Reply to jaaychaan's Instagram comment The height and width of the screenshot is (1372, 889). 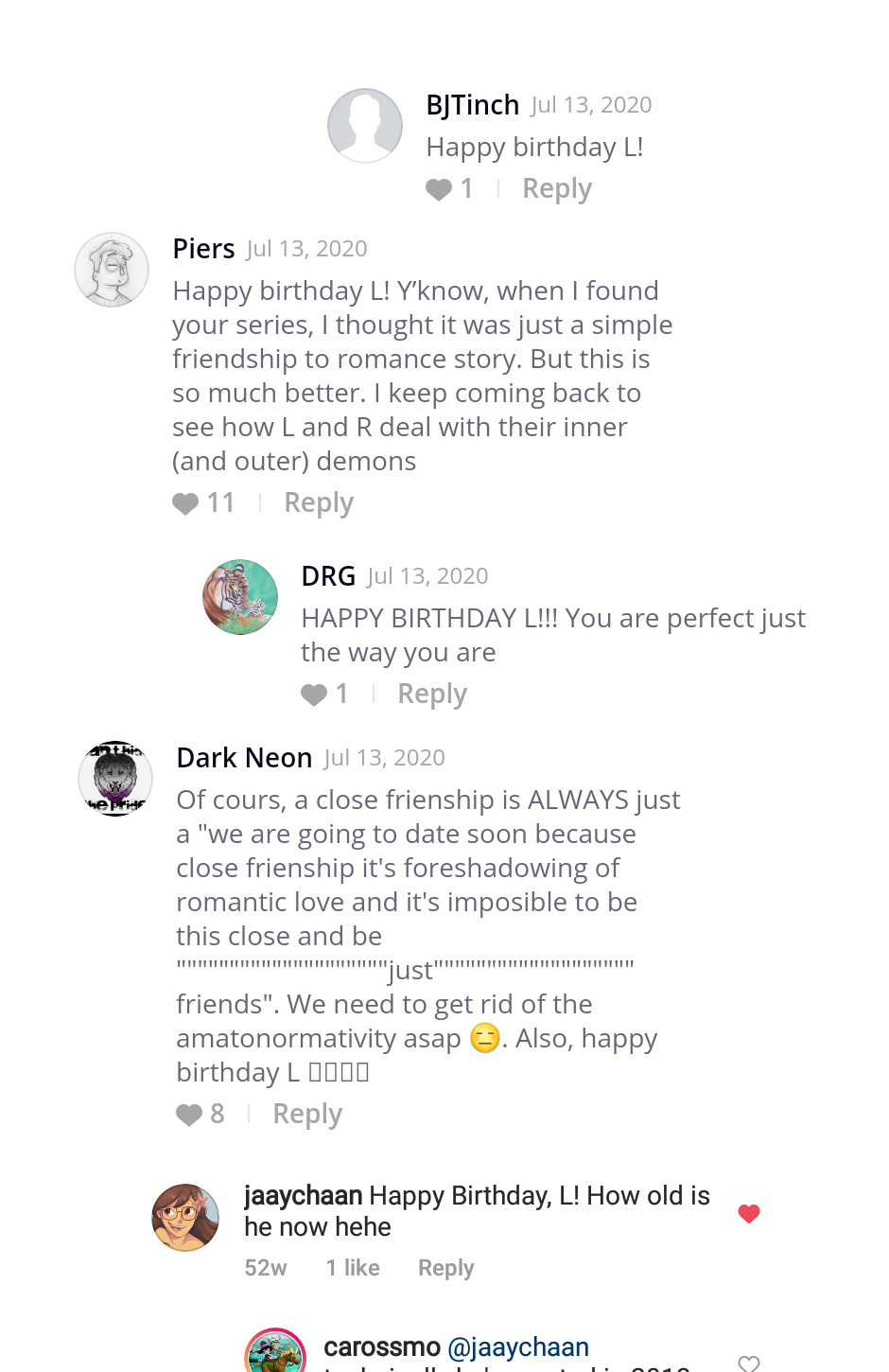click(445, 1268)
